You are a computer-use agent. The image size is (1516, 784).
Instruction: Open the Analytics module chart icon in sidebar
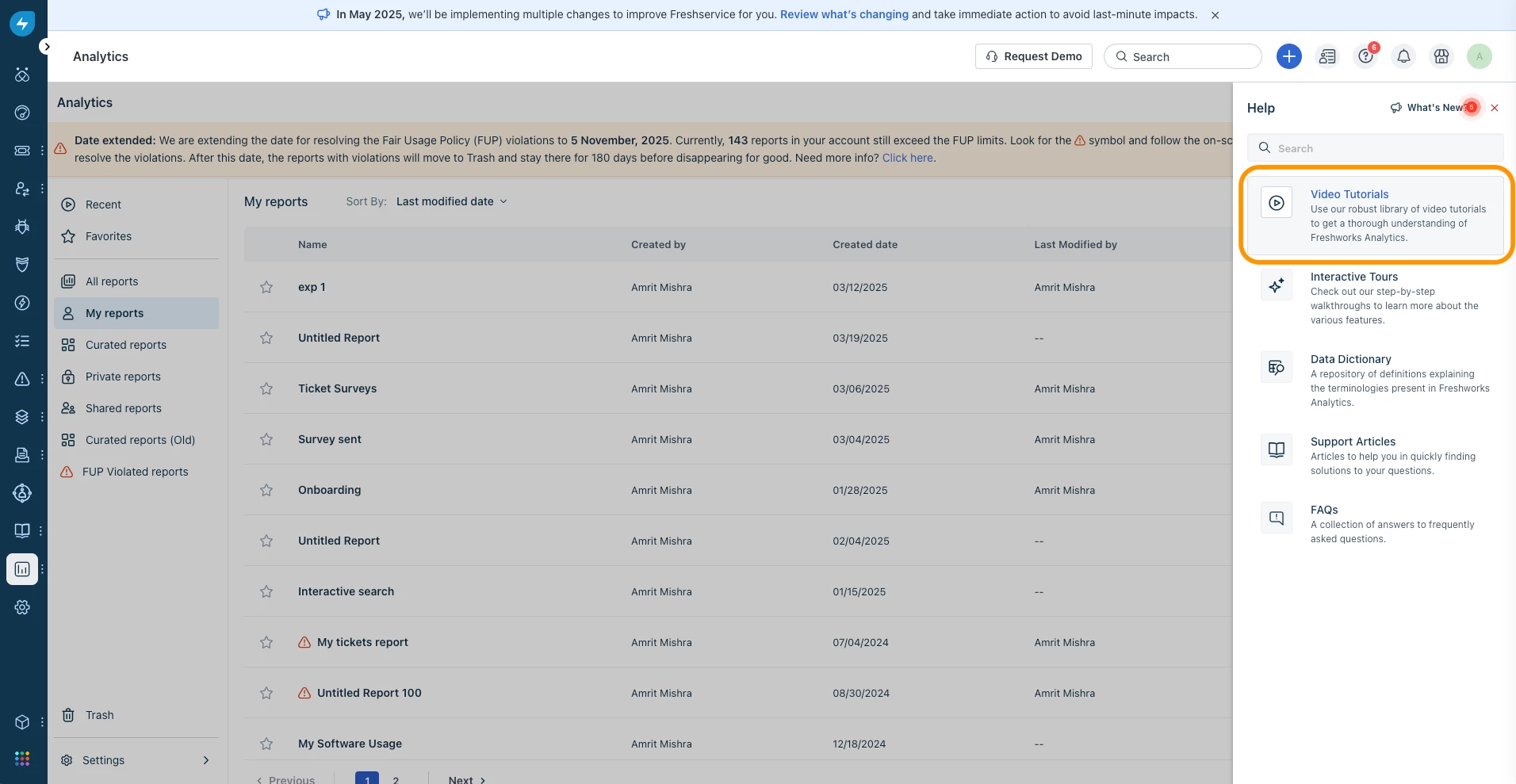[22, 569]
